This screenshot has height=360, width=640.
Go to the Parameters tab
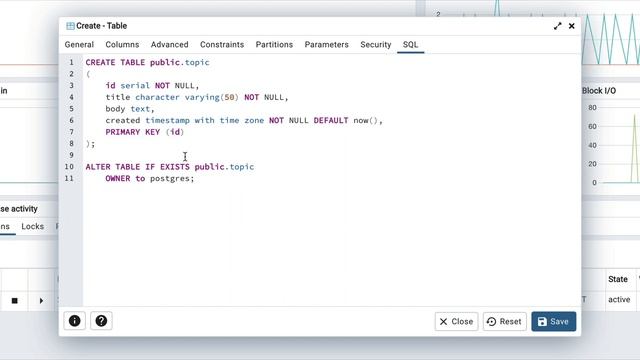(327, 44)
